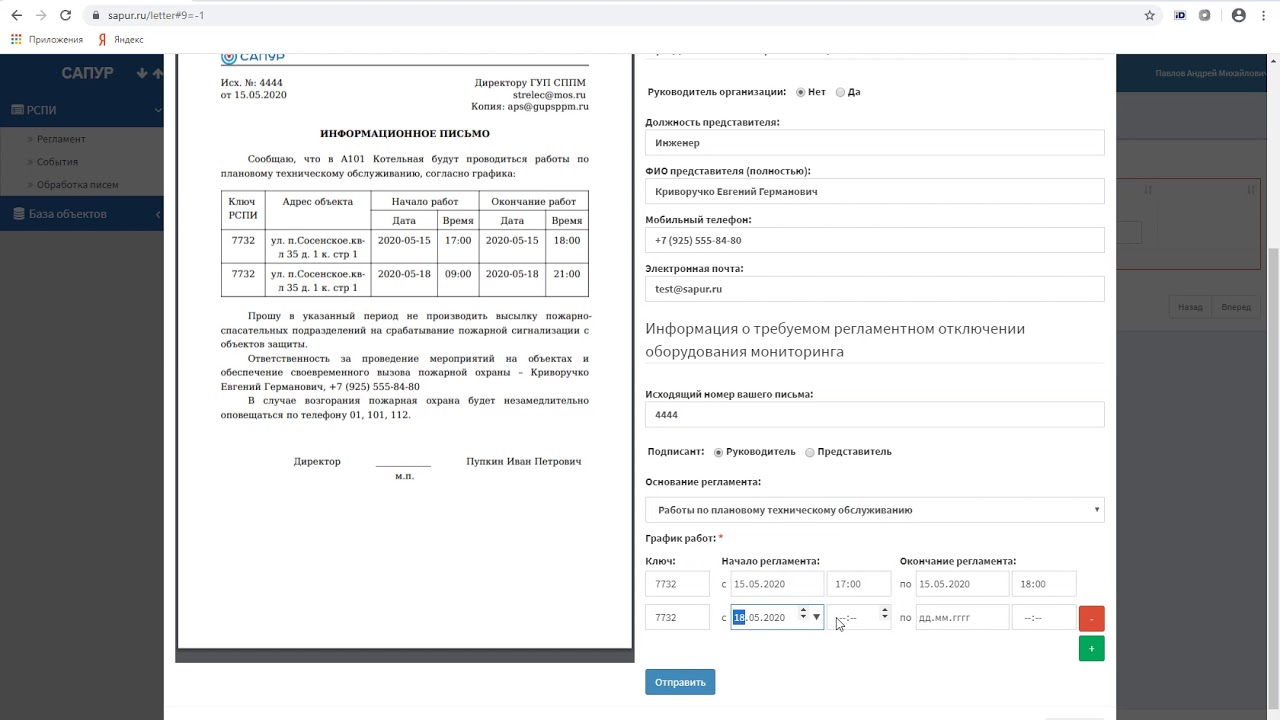Viewport: 1280px width, 720px height.
Task: Open the calendar picker on 18.05.2020 date
Action: (816, 617)
